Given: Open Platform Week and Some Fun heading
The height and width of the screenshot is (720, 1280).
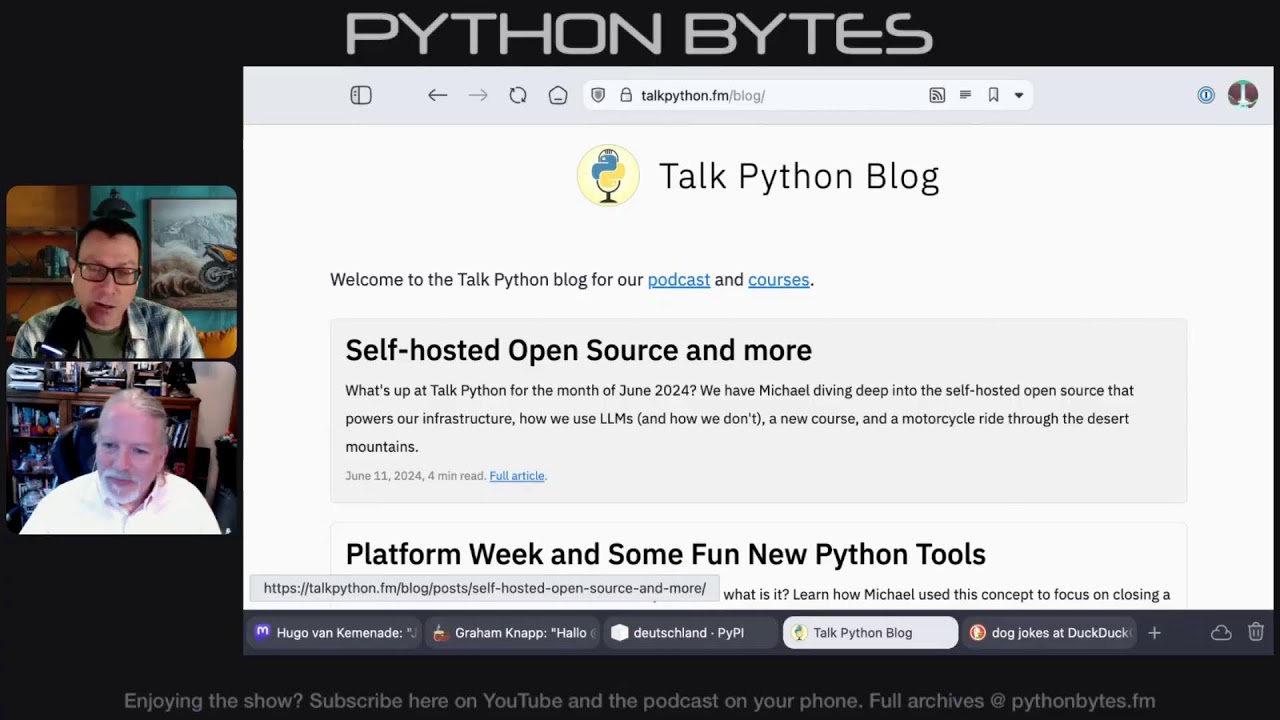Looking at the screenshot, I should [x=665, y=554].
